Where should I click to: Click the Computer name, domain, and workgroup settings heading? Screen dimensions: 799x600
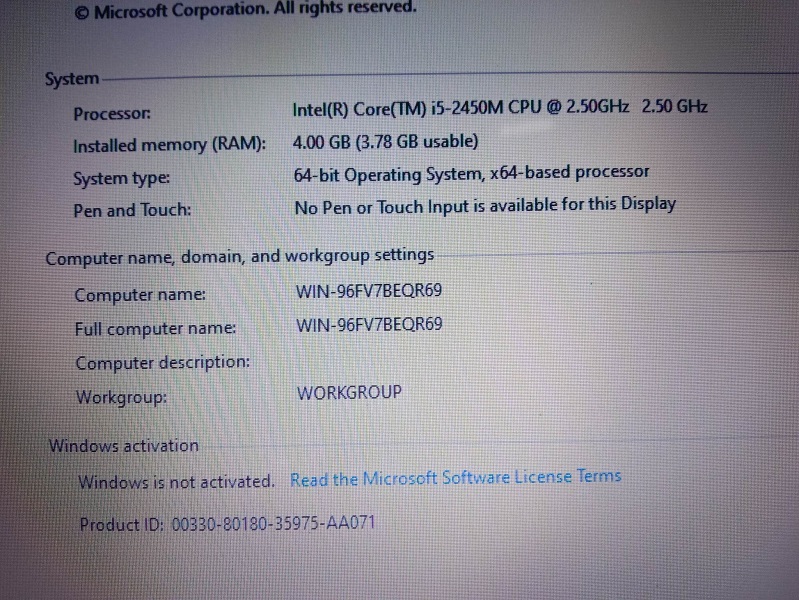coord(240,256)
